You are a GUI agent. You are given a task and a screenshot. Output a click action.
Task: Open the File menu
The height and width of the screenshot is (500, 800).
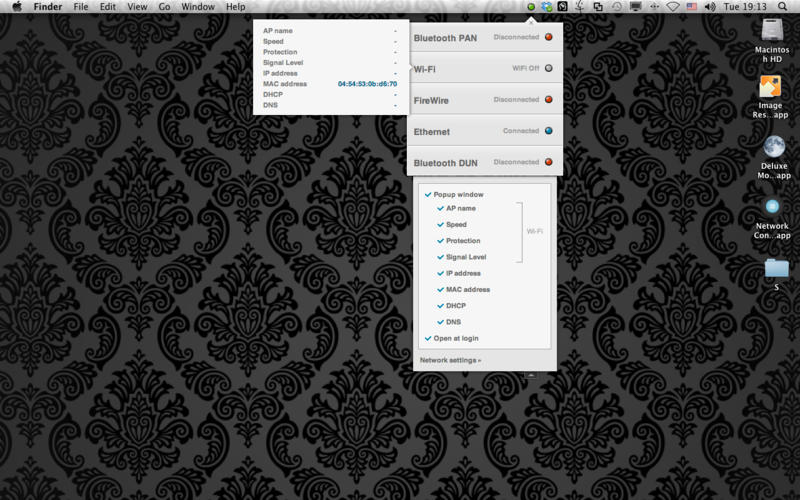click(x=81, y=7)
